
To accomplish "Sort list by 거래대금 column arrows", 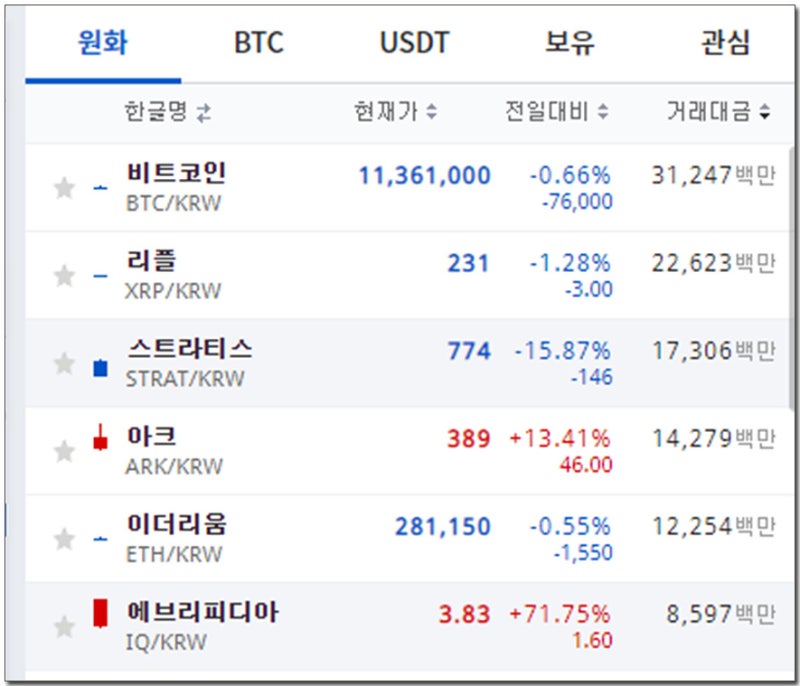I will click(x=764, y=111).
